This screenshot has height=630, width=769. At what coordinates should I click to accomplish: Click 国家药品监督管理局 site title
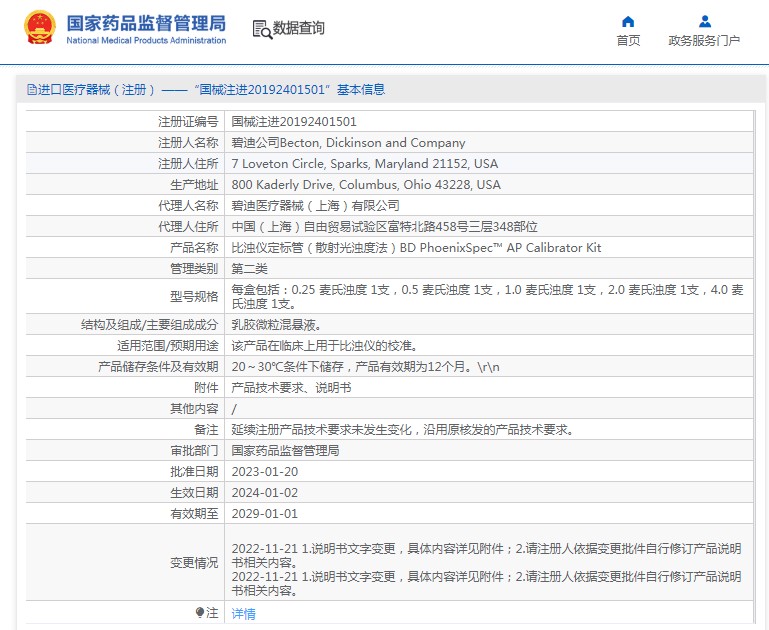(146, 24)
